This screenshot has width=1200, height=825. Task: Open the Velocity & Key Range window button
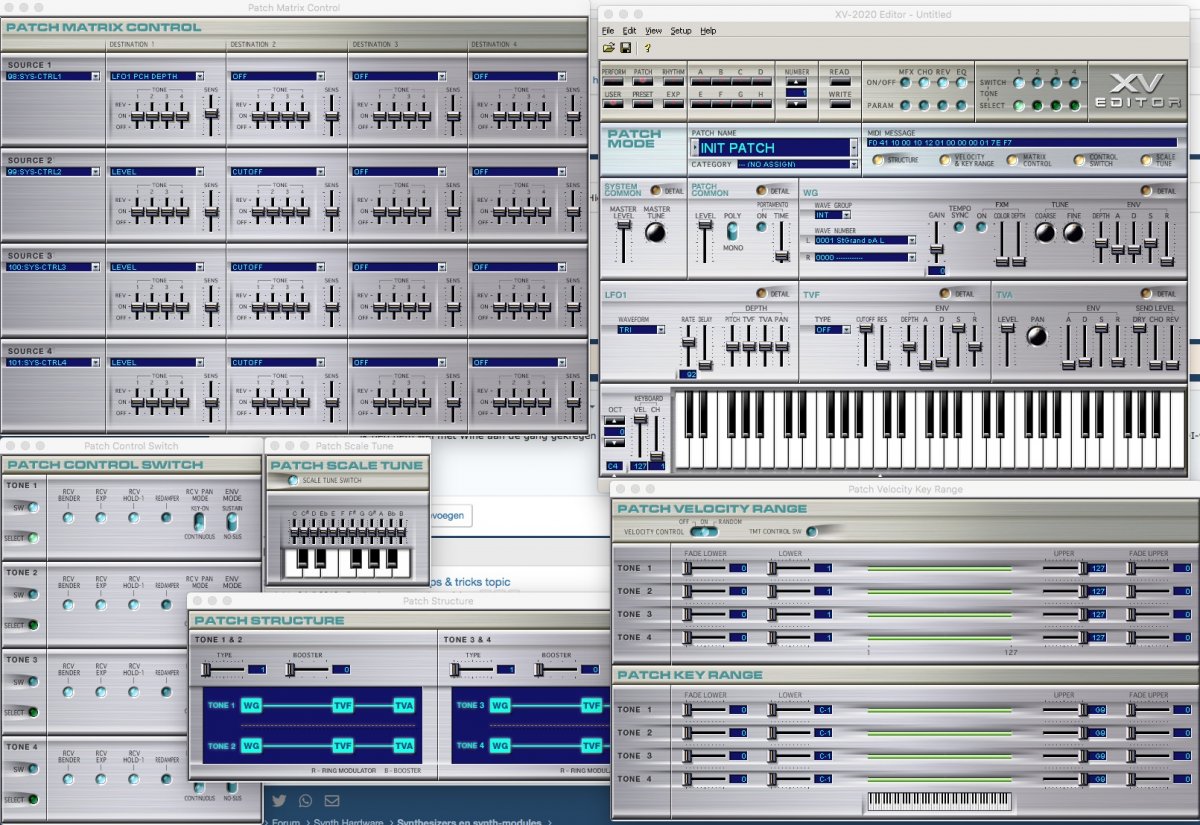[x=946, y=159]
